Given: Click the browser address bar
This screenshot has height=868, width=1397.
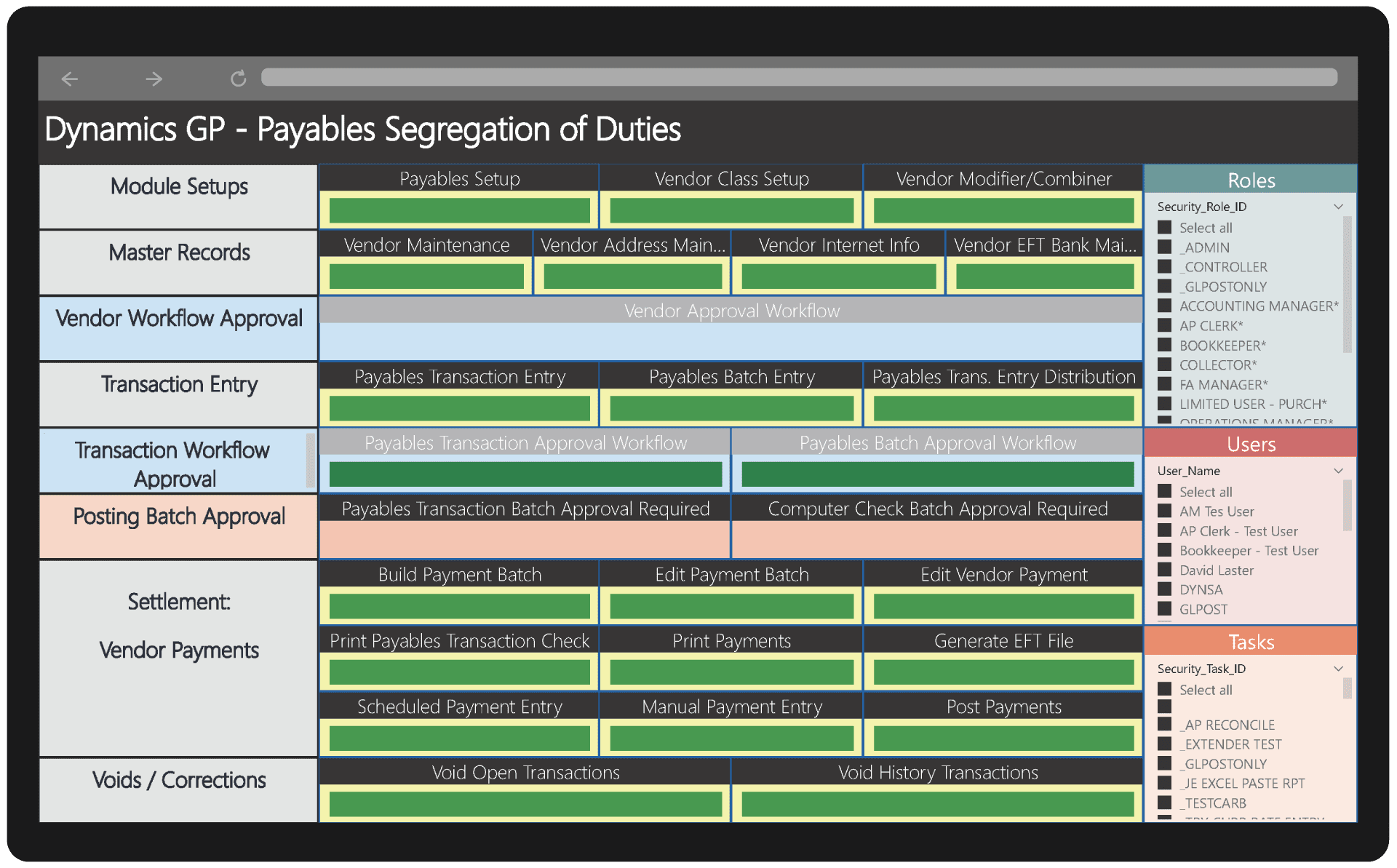Looking at the screenshot, I should [x=798, y=77].
